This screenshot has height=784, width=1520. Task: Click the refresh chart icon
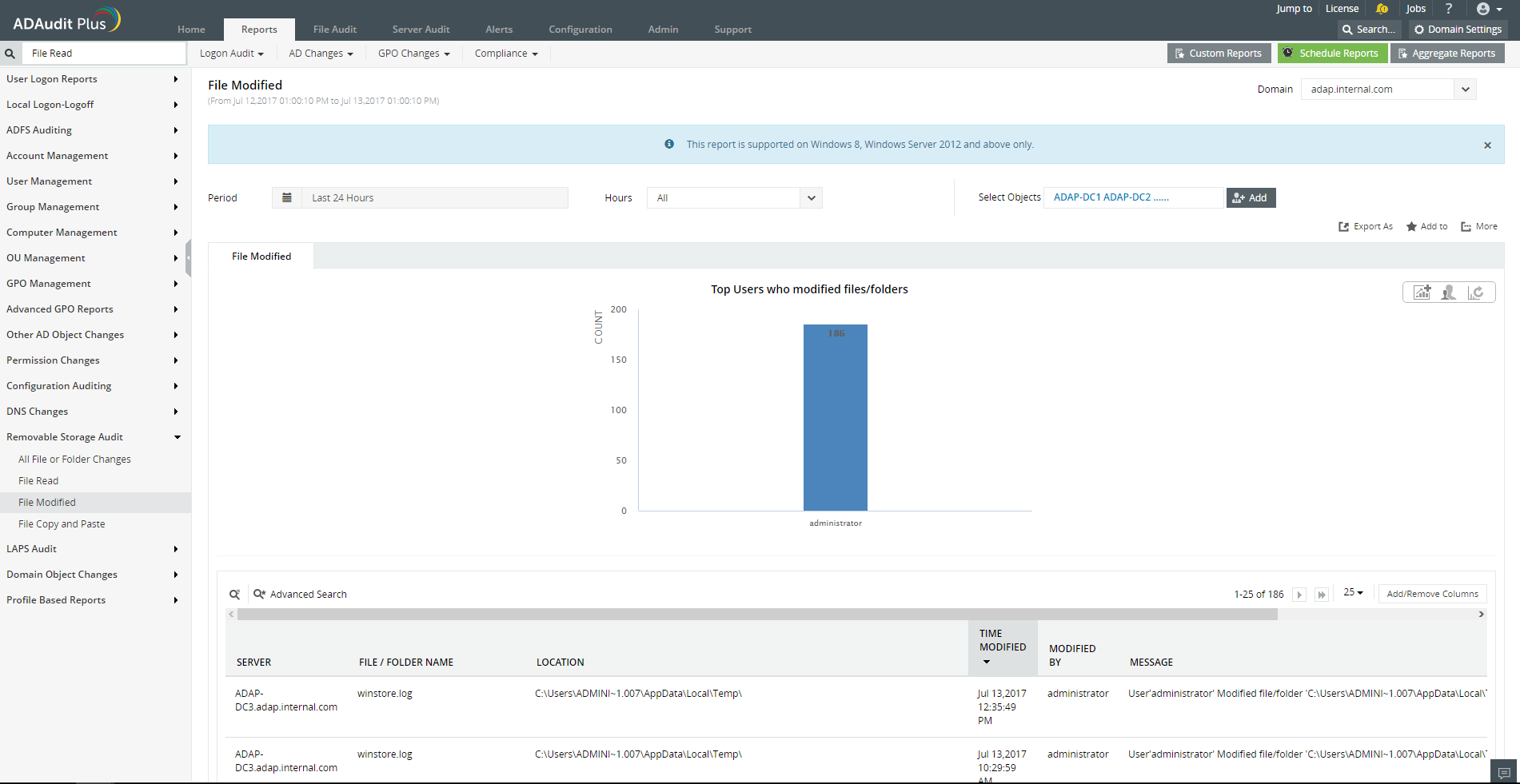1476,293
